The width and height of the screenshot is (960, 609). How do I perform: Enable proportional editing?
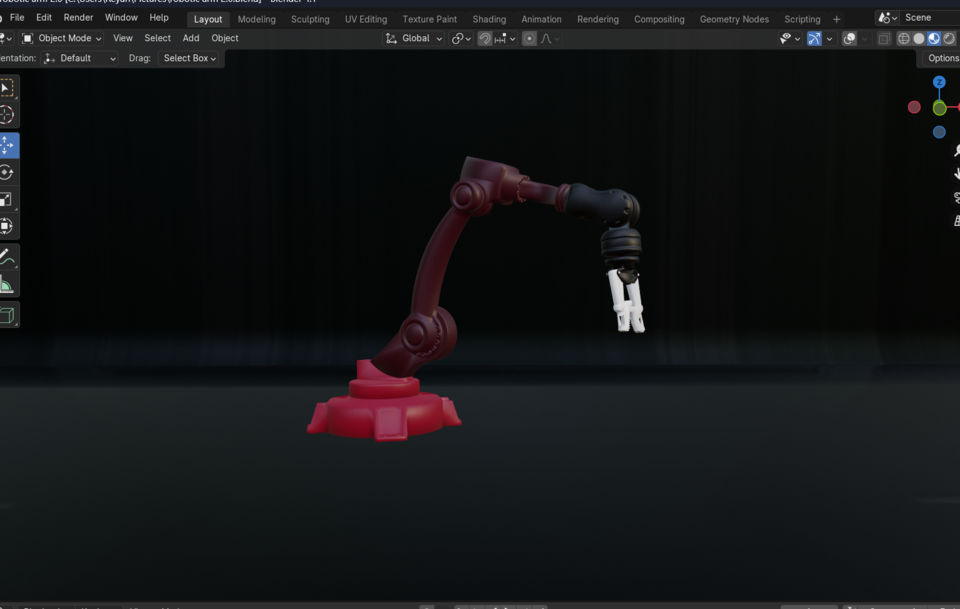tap(529, 38)
